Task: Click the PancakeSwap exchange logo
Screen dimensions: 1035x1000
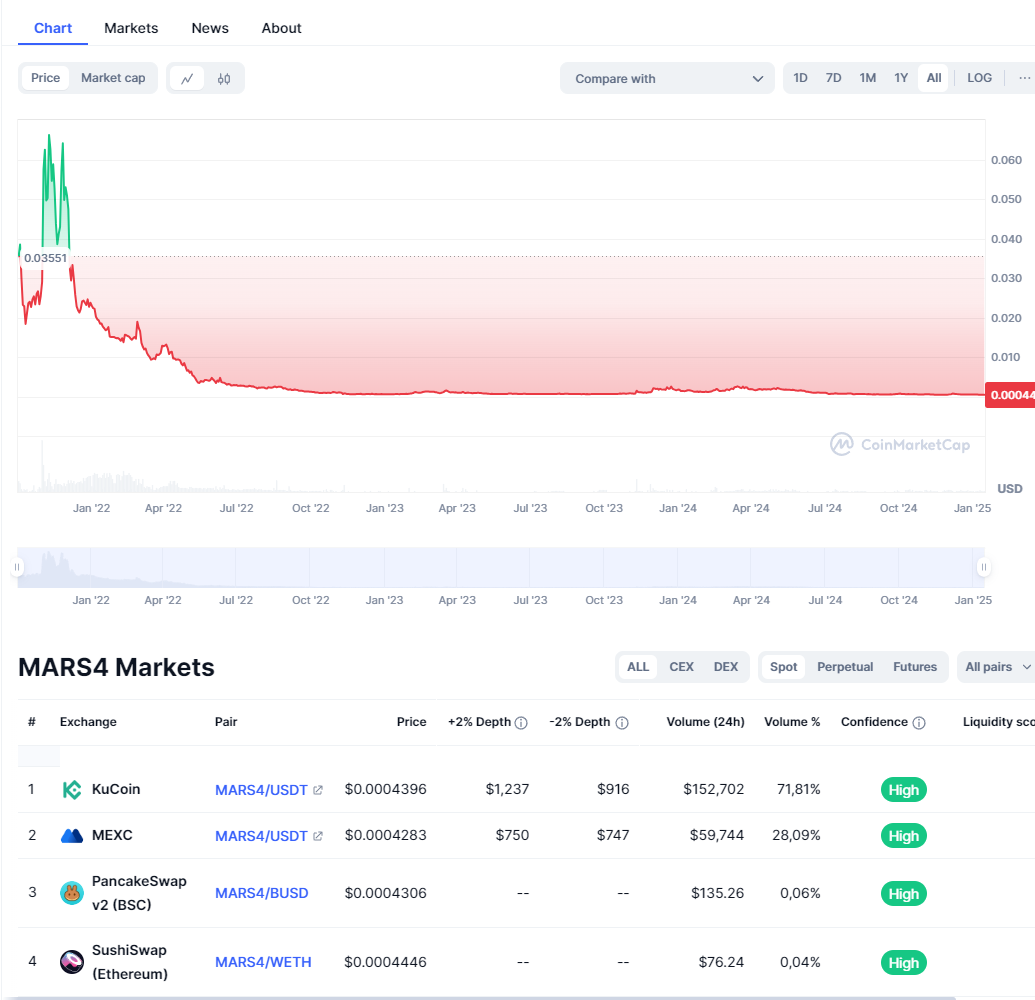Action: coord(72,893)
